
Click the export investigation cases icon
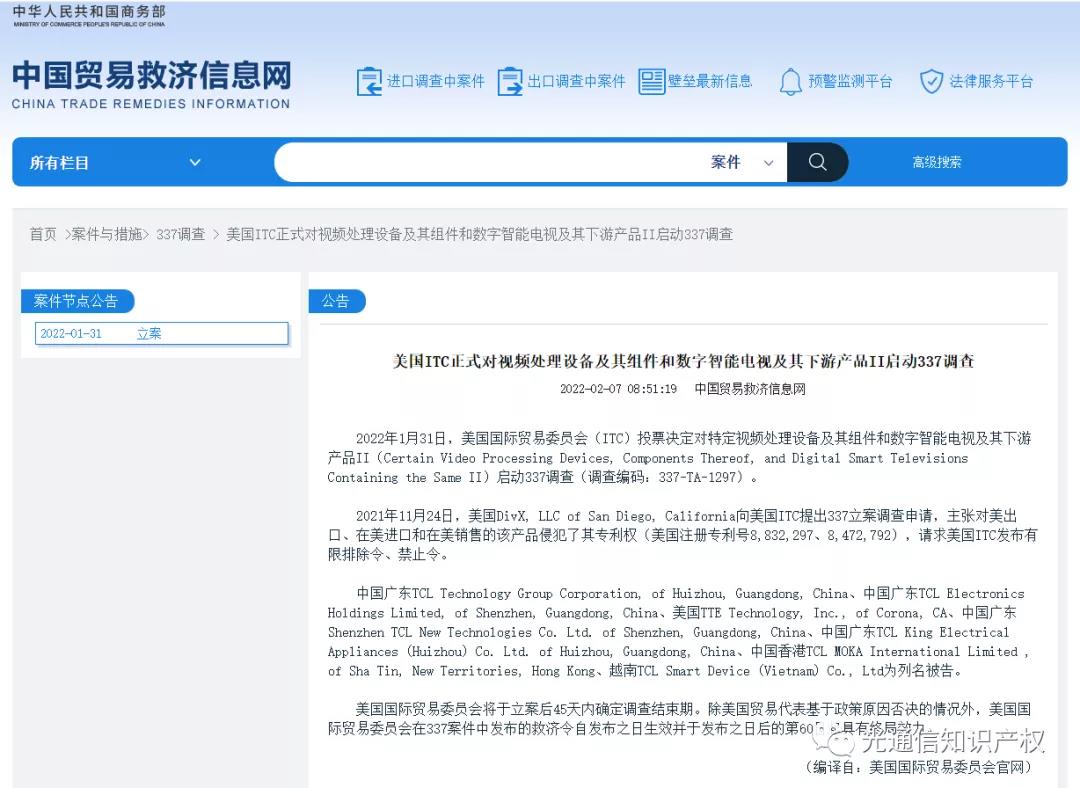tap(510, 81)
